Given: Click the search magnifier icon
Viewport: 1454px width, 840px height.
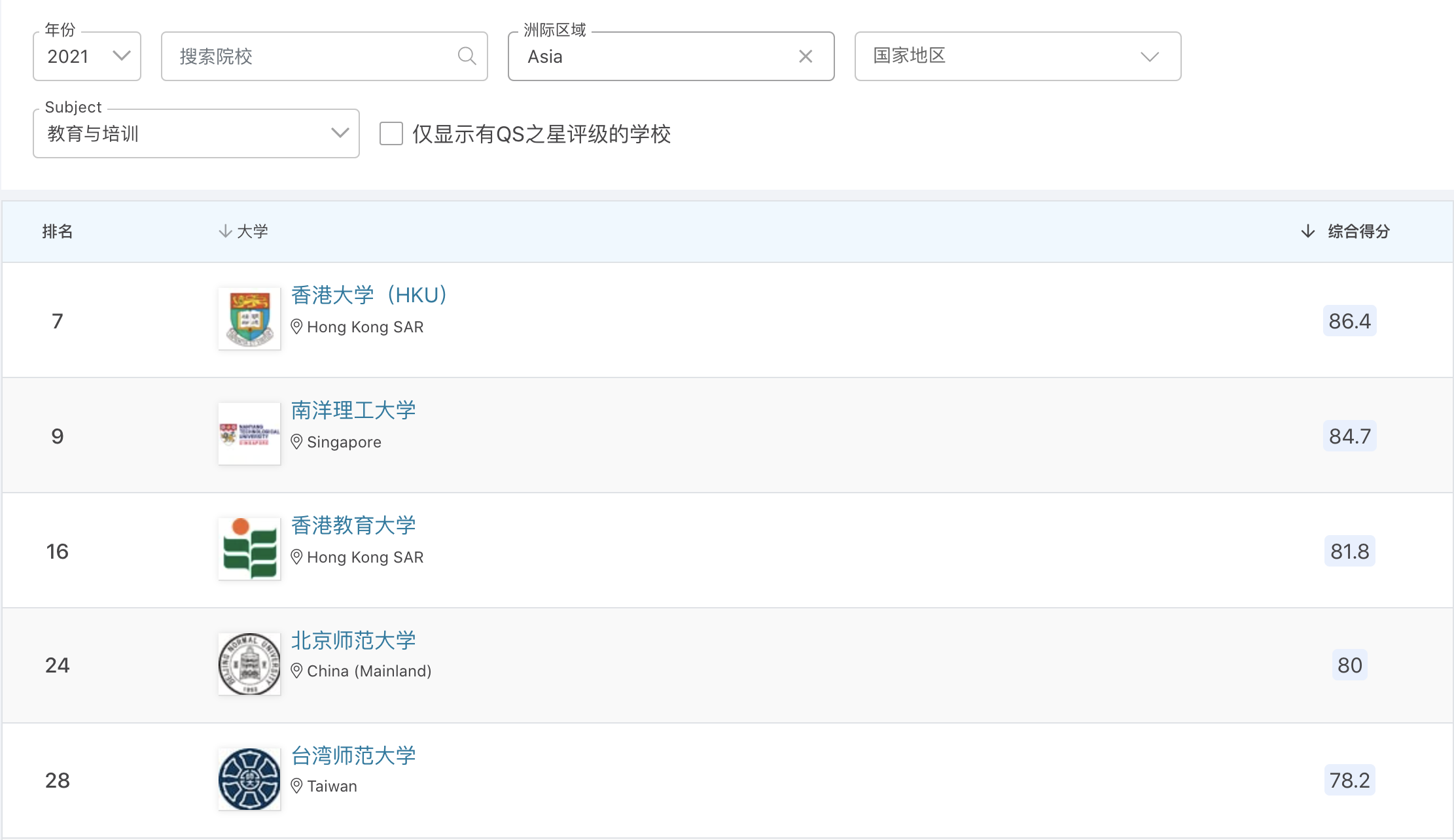Looking at the screenshot, I should coord(467,56).
